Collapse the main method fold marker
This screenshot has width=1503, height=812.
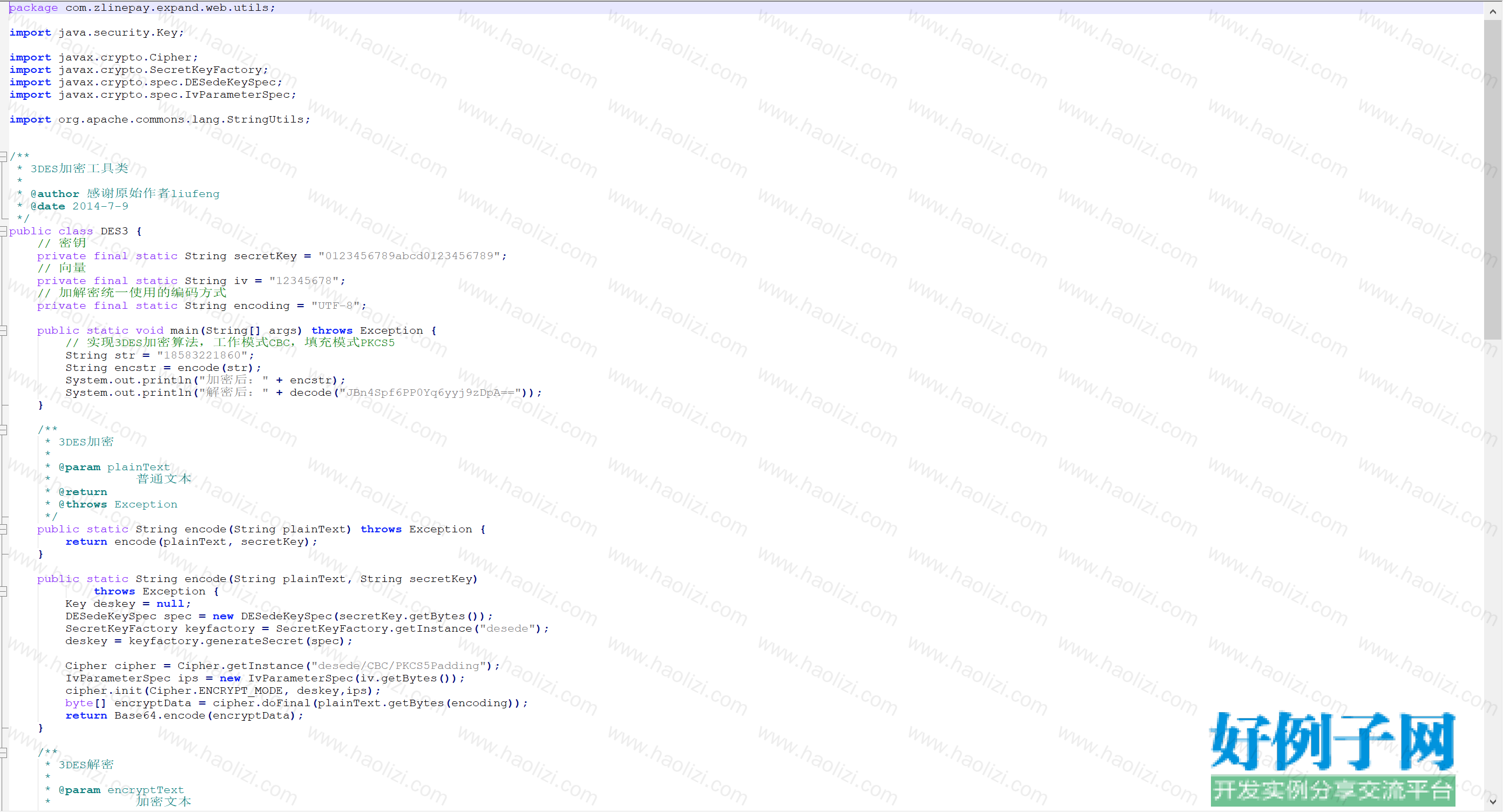pos(3,331)
